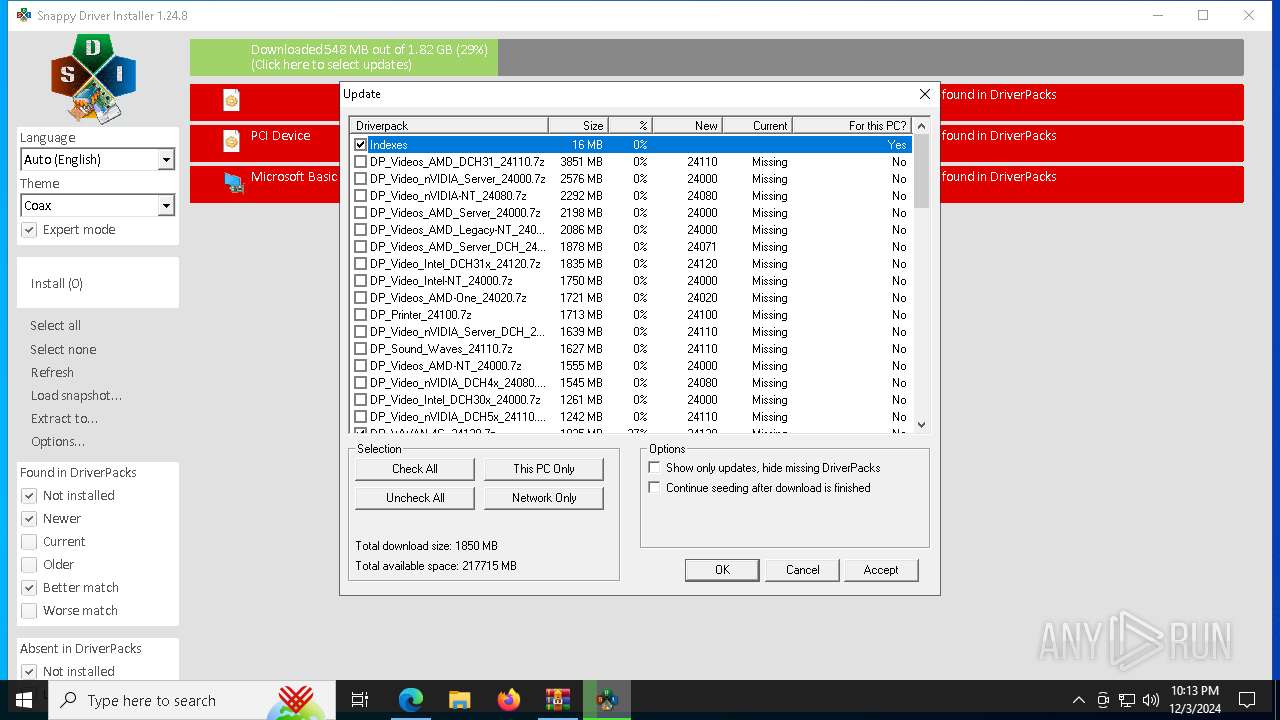1280x720 pixels.
Task: Launch Firefox from the taskbar
Action: pos(509,700)
